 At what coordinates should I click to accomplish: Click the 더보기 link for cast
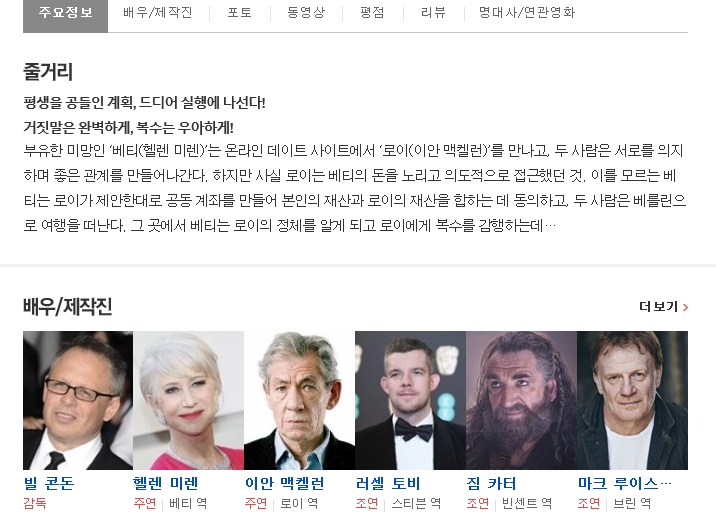[658, 307]
